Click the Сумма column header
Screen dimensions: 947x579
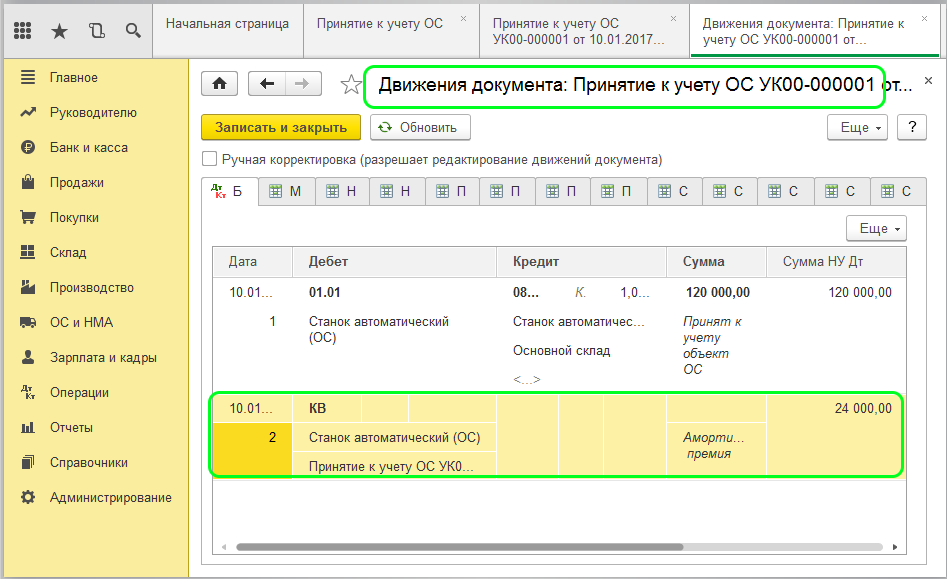pyautogui.click(x=716, y=261)
